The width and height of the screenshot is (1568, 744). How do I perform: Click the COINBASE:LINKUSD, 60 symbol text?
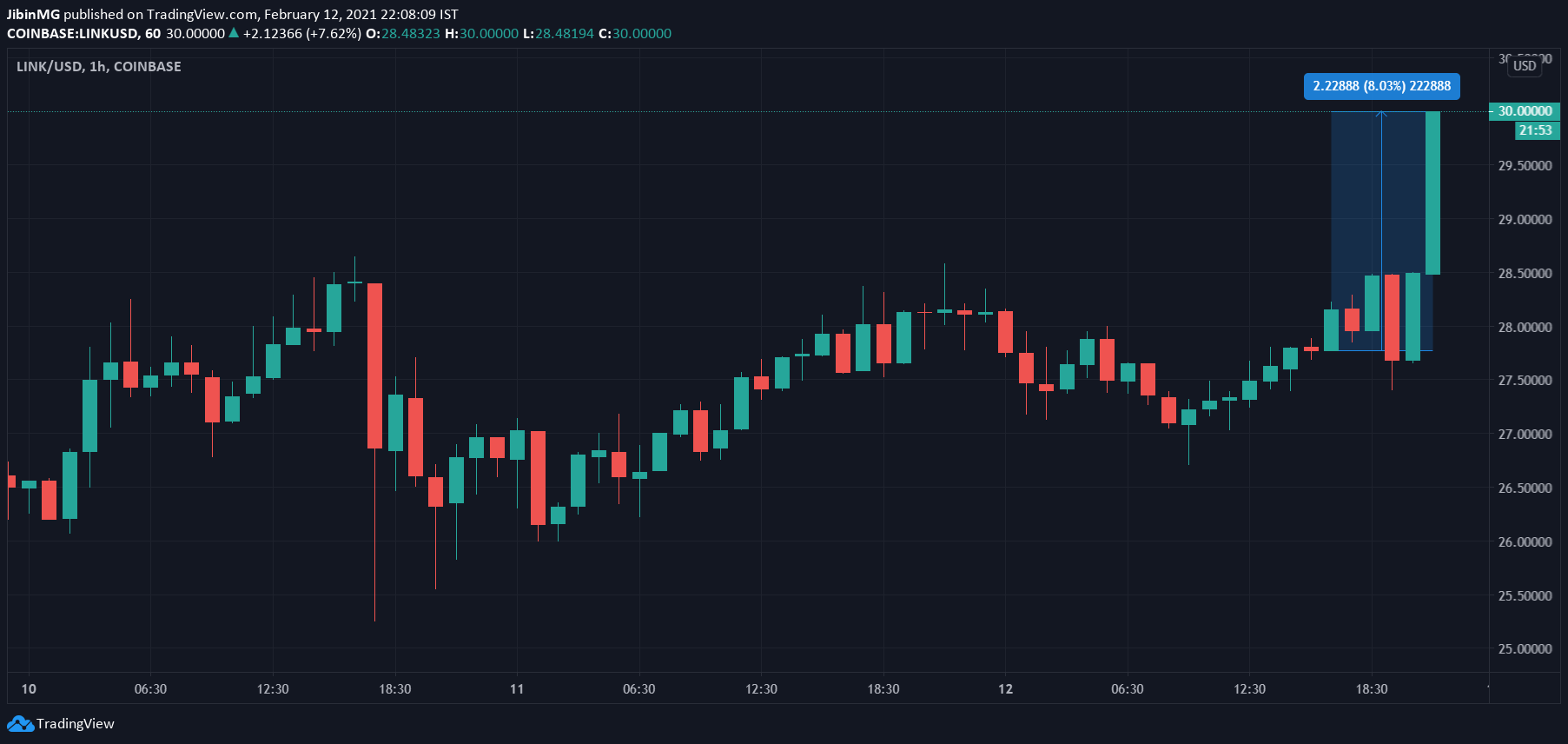click(x=83, y=33)
